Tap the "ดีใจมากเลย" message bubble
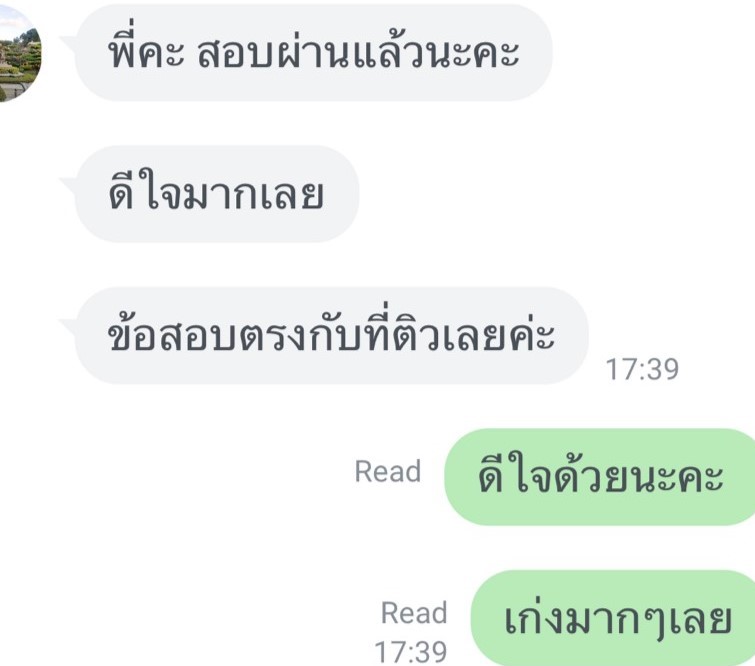Screen dimensions: 755x666 [x=217, y=194]
